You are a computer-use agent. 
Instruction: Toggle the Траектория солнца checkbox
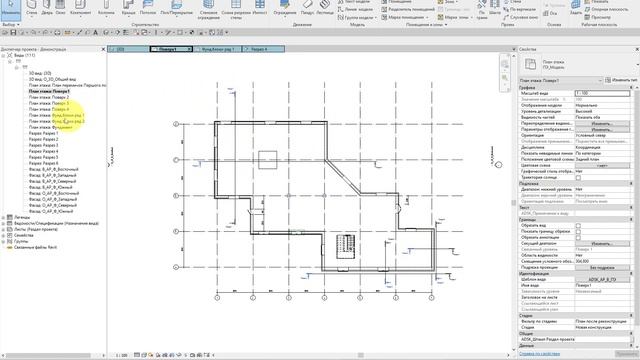(x=578, y=178)
